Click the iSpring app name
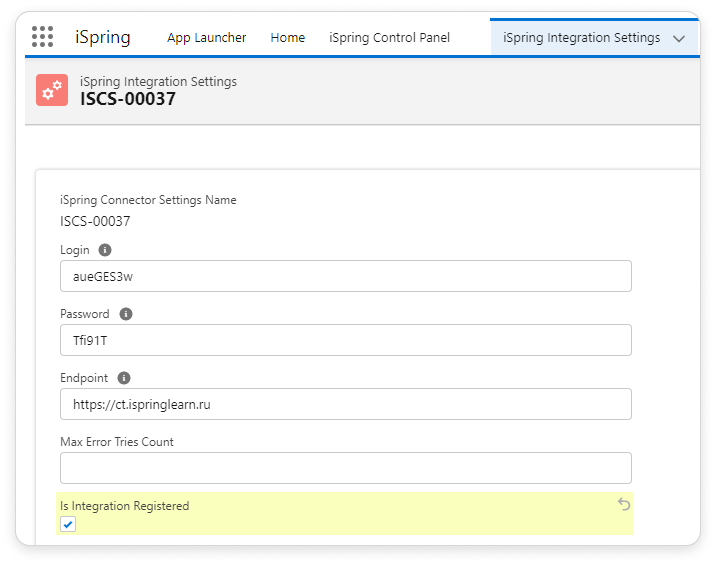The height and width of the screenshot is (565, 716). [x=102, y=38]
